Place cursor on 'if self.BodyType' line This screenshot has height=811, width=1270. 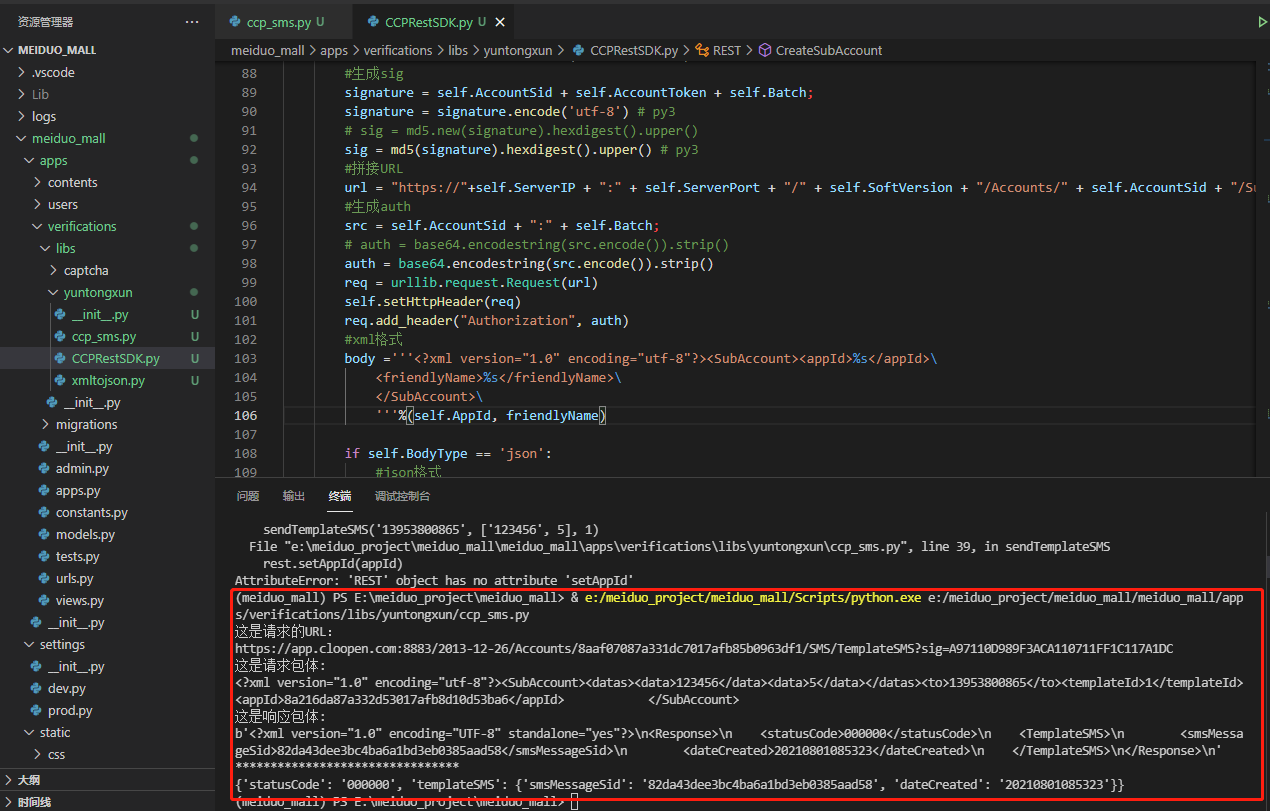448,454
